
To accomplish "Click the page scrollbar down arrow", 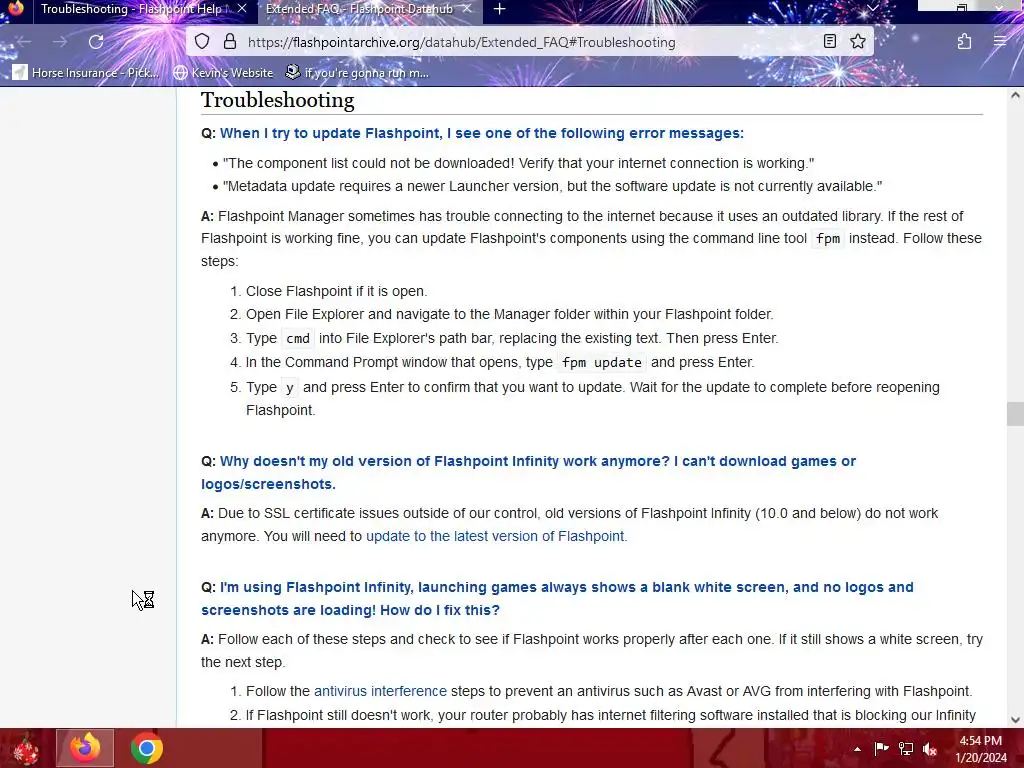I will tap(1015, 720).
